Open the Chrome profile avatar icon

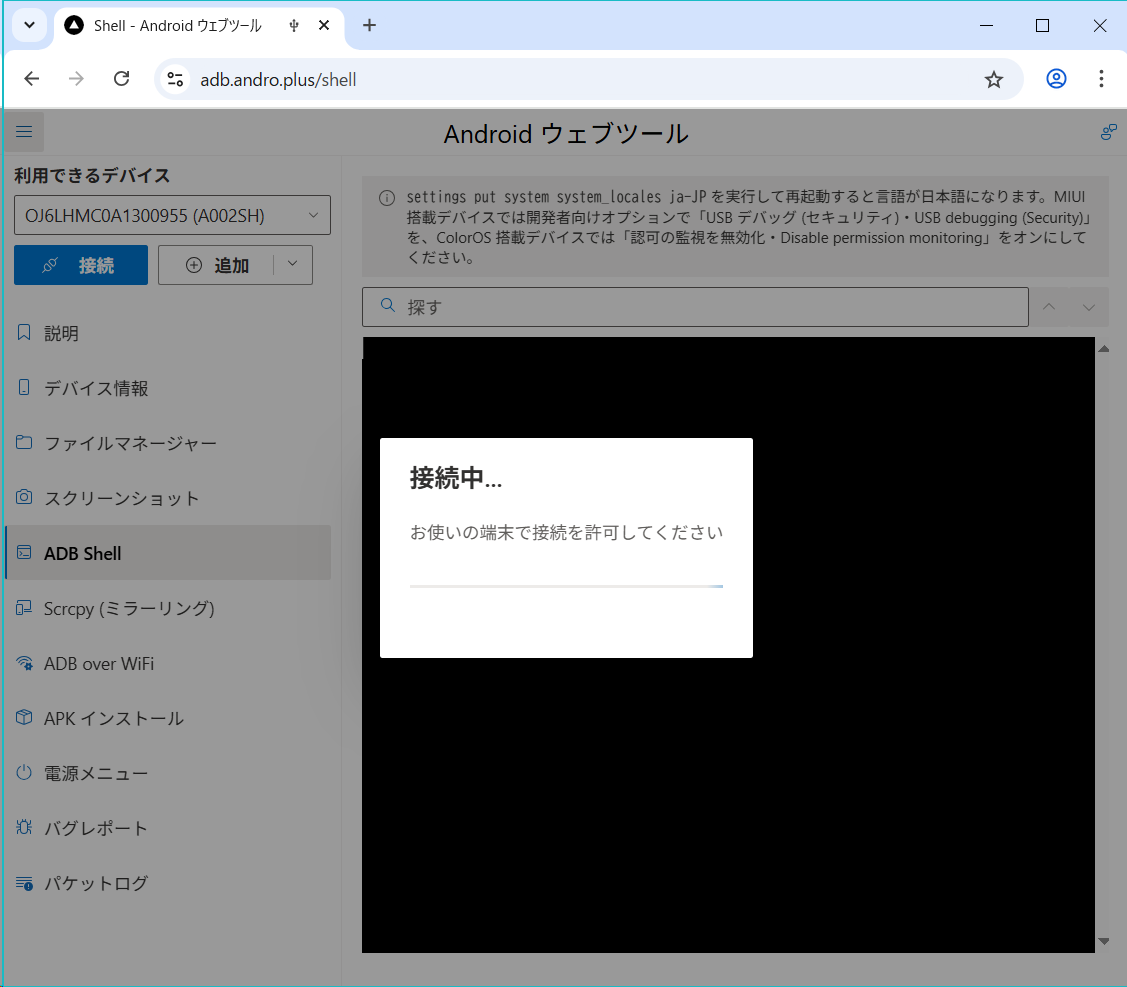(1056, 79)
